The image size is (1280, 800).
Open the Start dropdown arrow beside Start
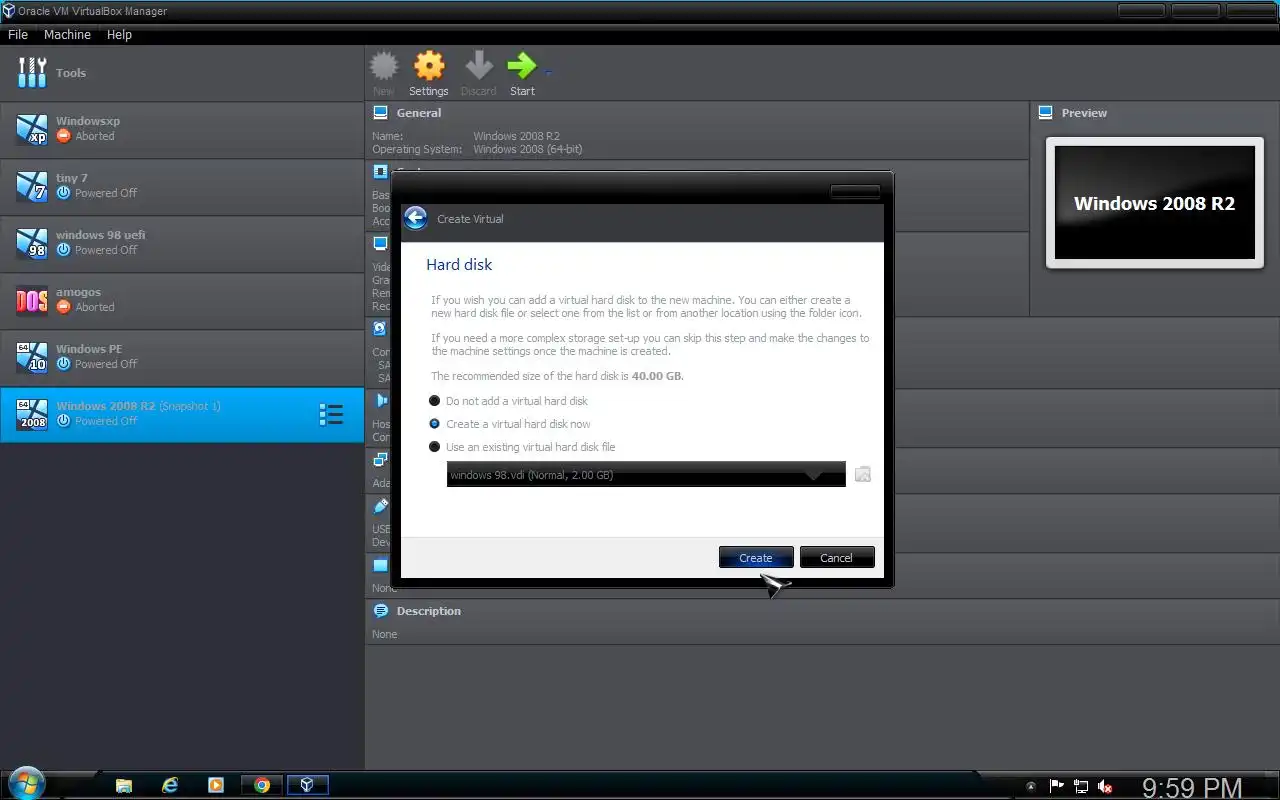(548, 72)
